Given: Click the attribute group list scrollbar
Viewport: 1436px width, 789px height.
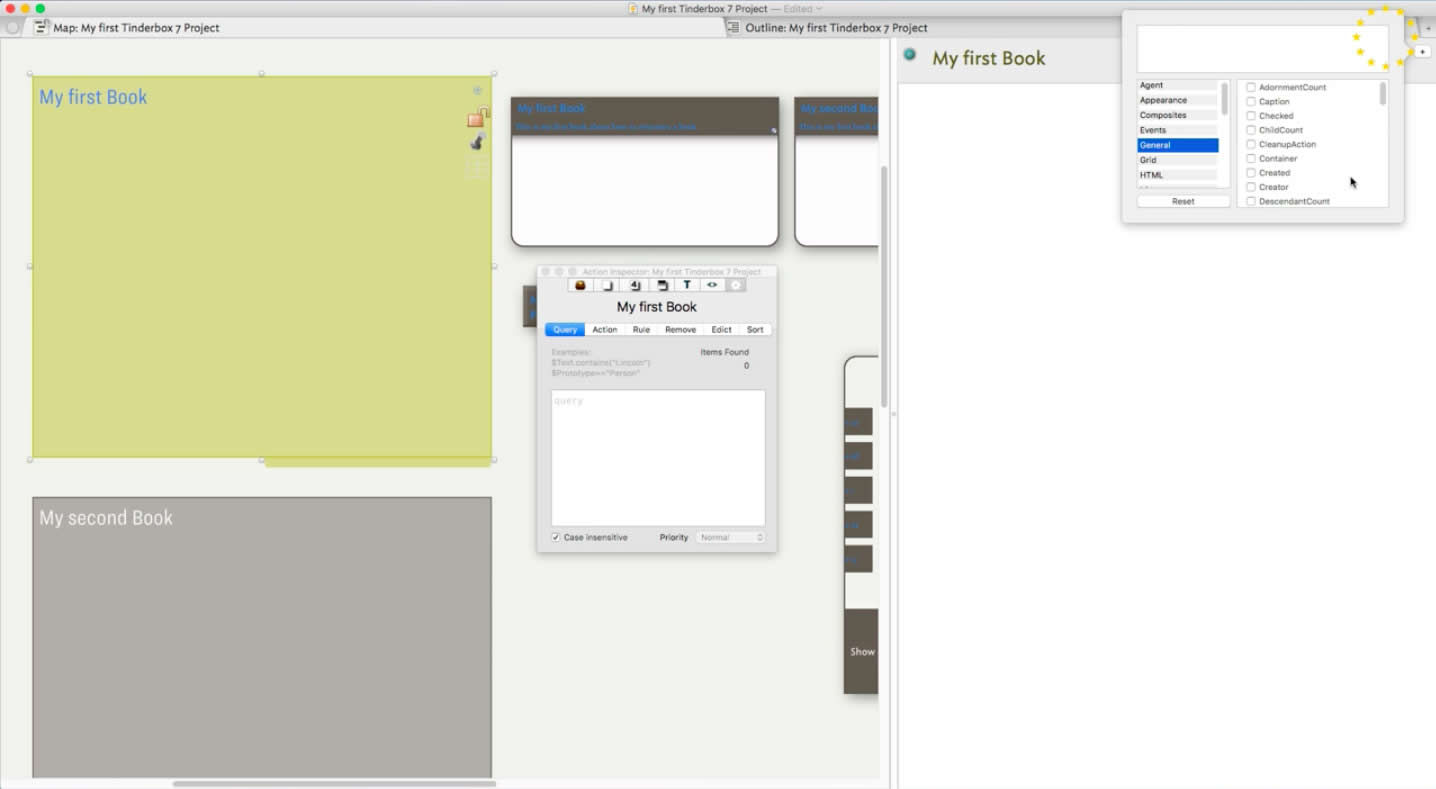Looking at the screenshot, I should [1224, 98].
